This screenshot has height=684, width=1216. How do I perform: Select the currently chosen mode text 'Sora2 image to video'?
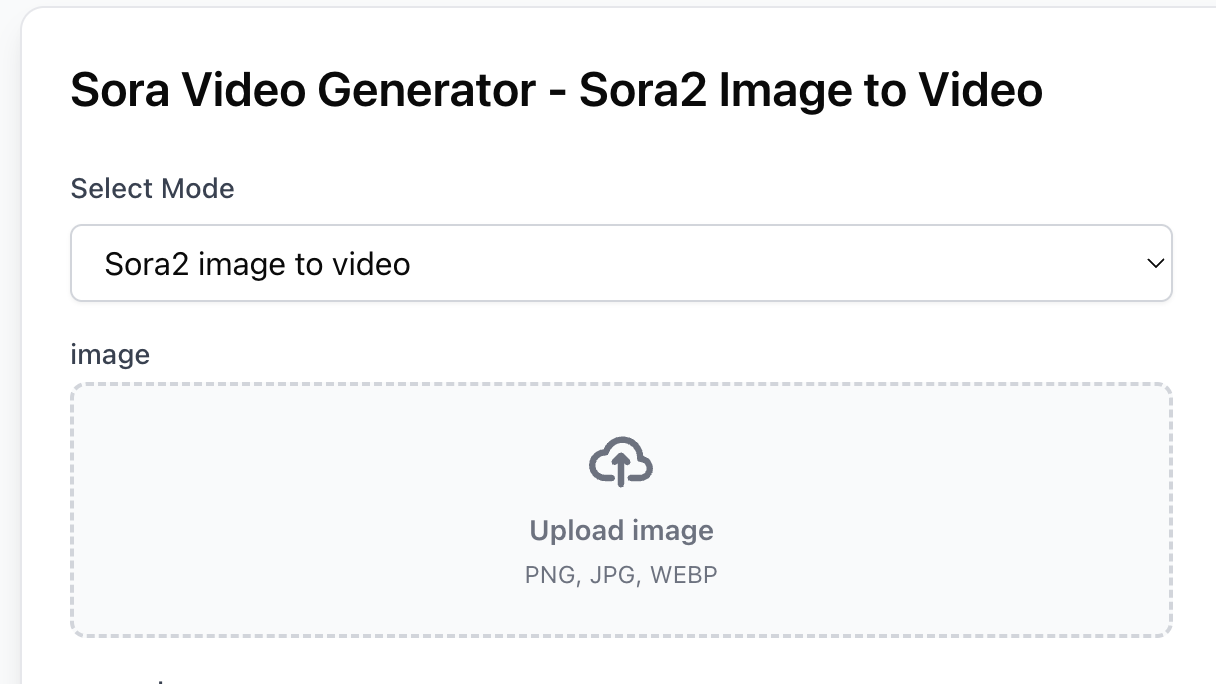pyautogui.click(x=257, y=263)
